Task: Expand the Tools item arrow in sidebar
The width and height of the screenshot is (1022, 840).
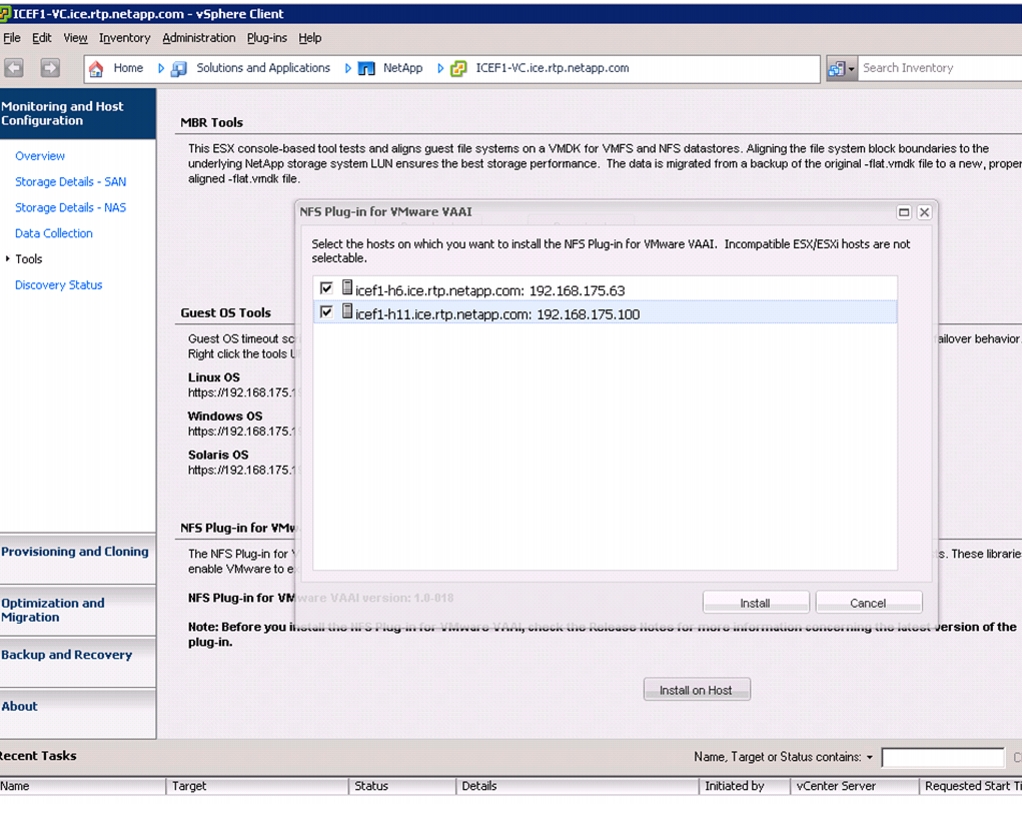Action: click(7, 259)
